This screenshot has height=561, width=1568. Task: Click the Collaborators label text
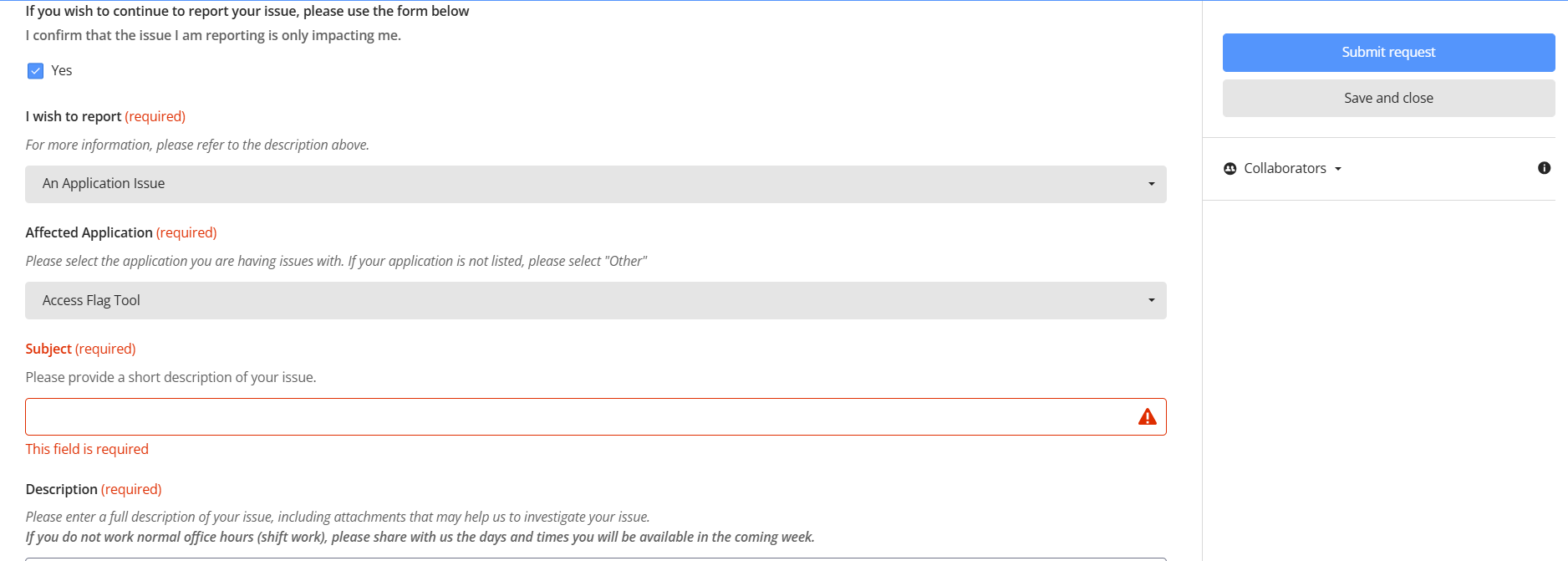[1285, 169]
